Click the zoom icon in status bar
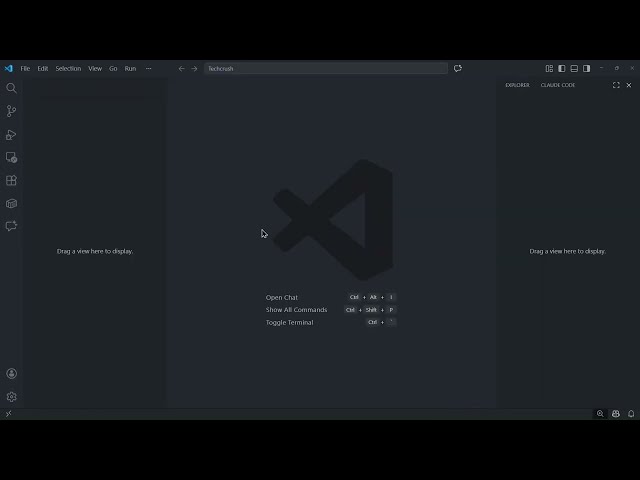The width and height of the screenshot is (640, 480). click(600, 413)
